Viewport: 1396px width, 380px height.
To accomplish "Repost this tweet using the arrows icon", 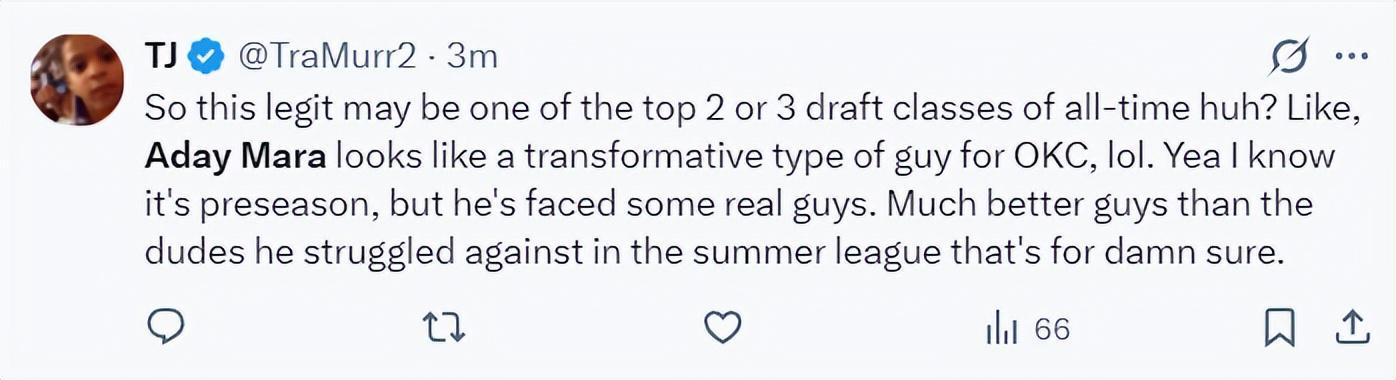I will tap(441, 328).
